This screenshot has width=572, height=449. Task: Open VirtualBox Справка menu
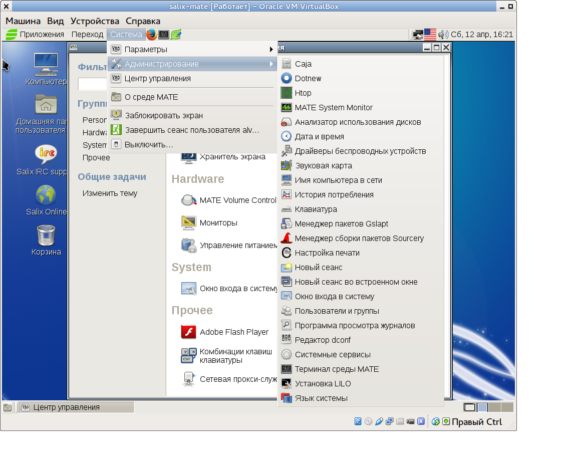[x=143, y=21]
